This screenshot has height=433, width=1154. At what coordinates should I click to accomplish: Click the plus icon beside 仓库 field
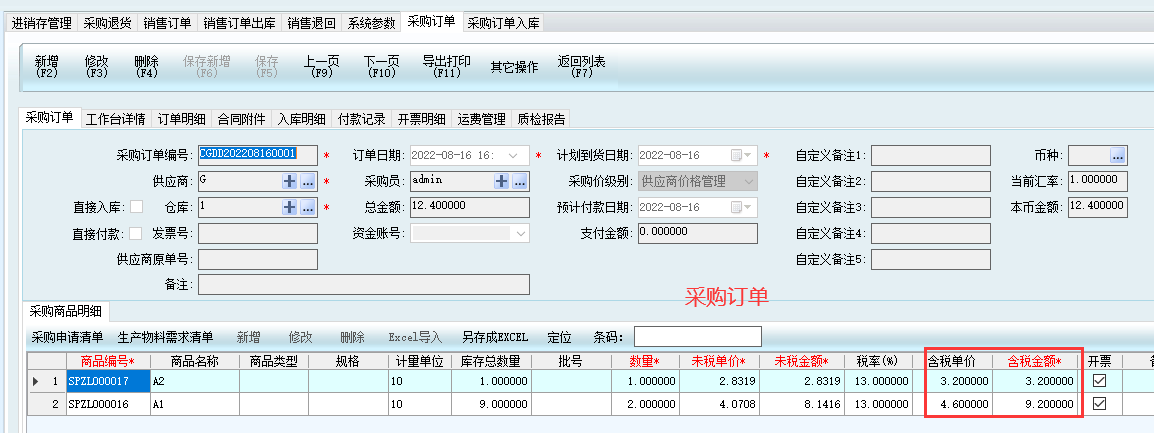point(291,207)
